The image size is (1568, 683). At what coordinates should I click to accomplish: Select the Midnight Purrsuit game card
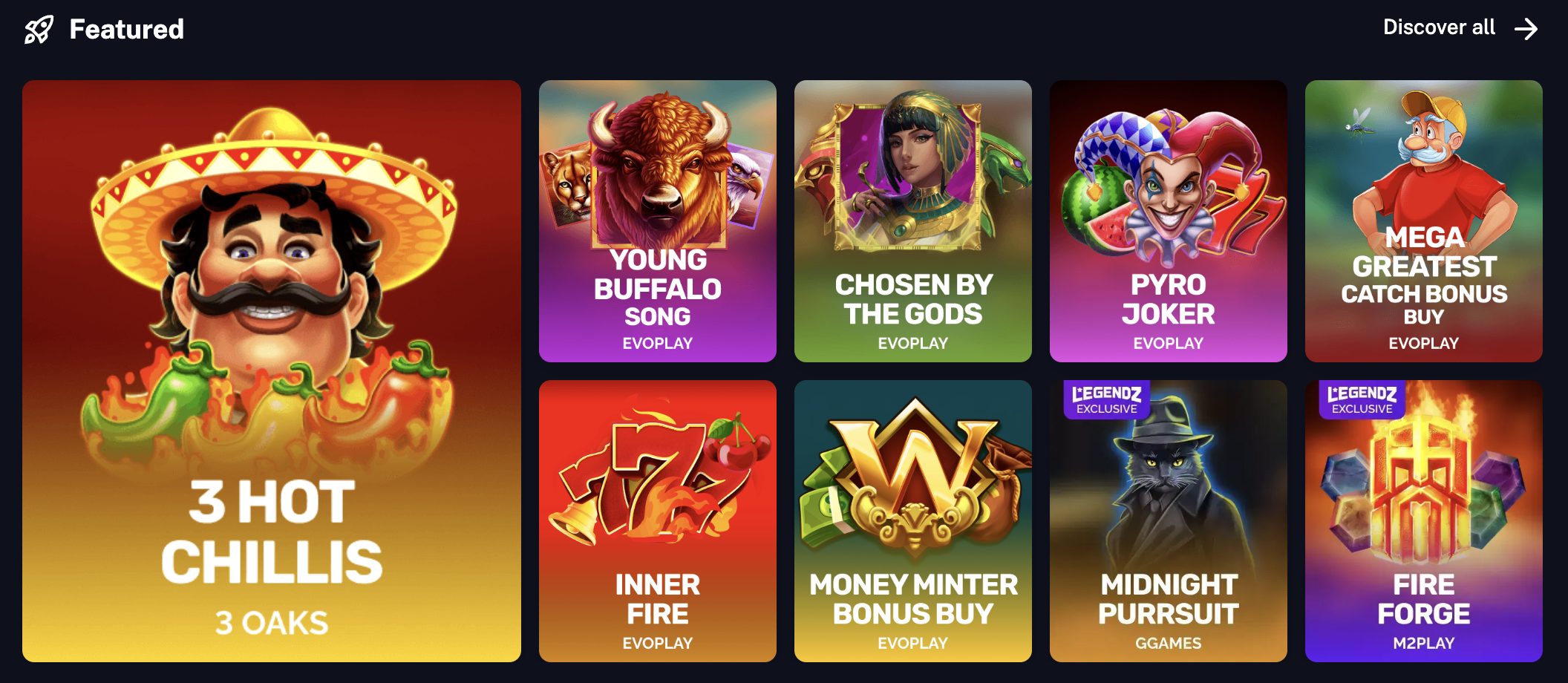point(1169,521)
